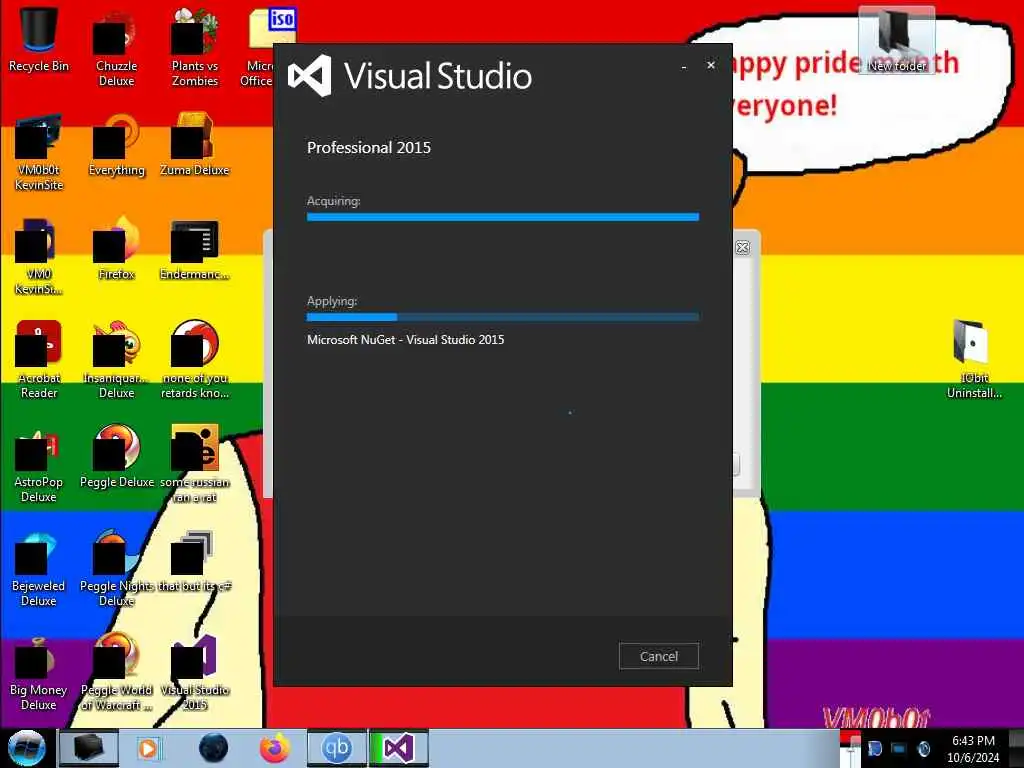The height and width of the screenshot is (768, 1024).
Task: Select the Firefox desktop shortcut
Action: 116,249
